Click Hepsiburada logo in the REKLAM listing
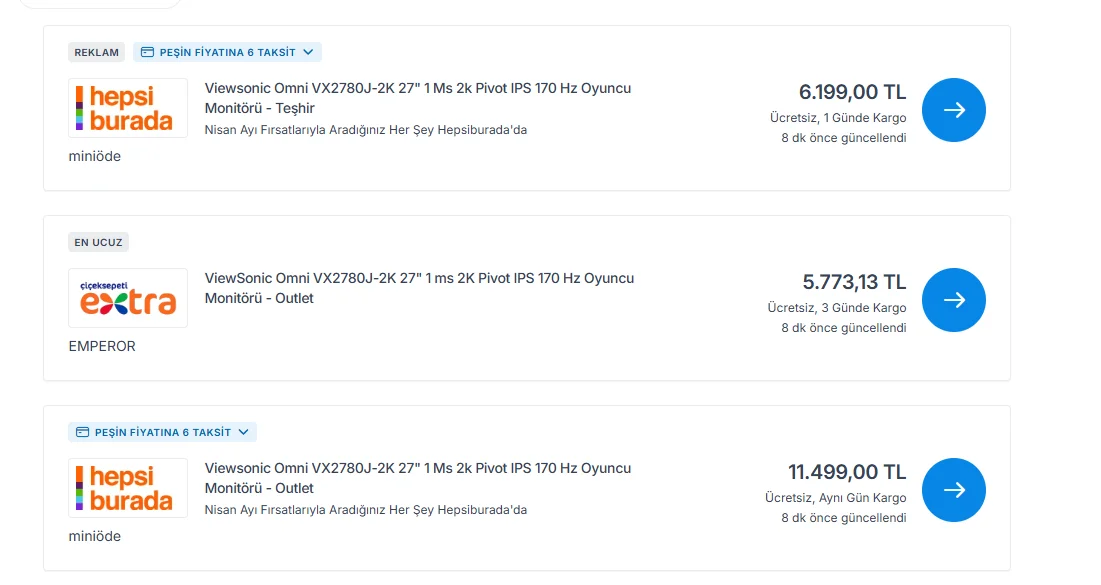Screen dimensions: 1101x585 128,108
